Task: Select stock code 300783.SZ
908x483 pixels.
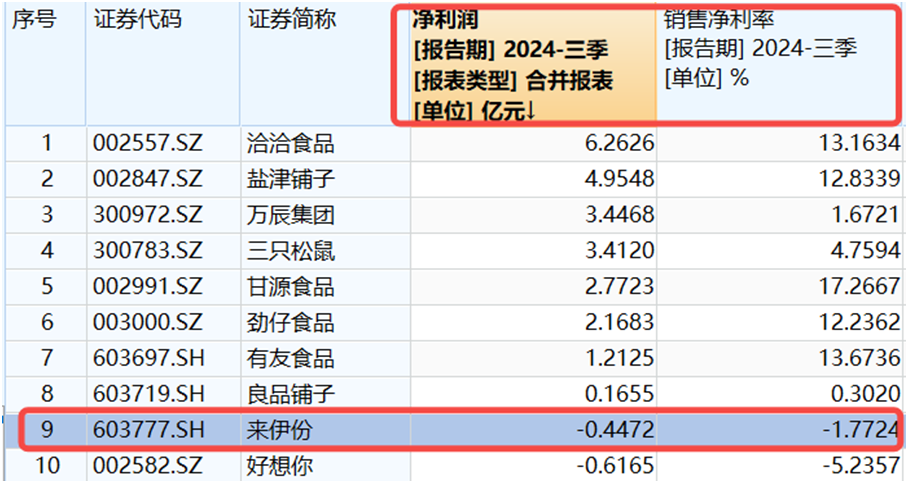Action: 148,251
